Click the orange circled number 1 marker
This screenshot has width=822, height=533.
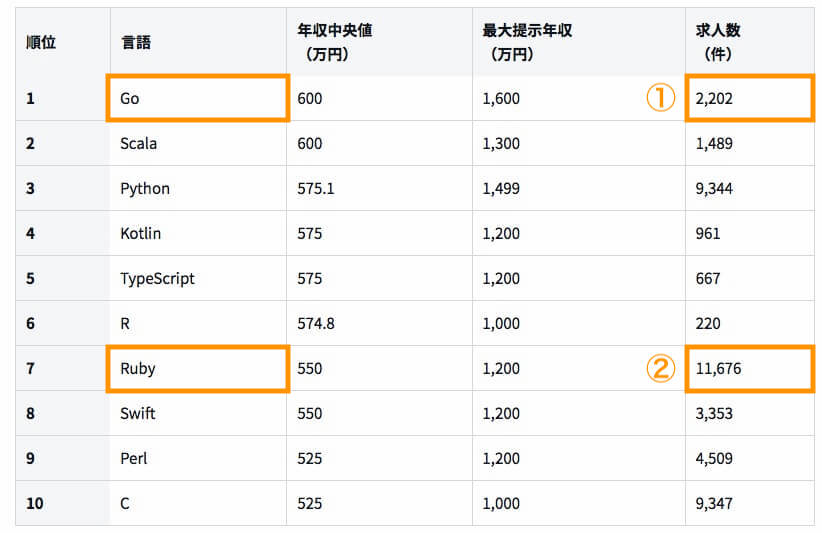660,98
